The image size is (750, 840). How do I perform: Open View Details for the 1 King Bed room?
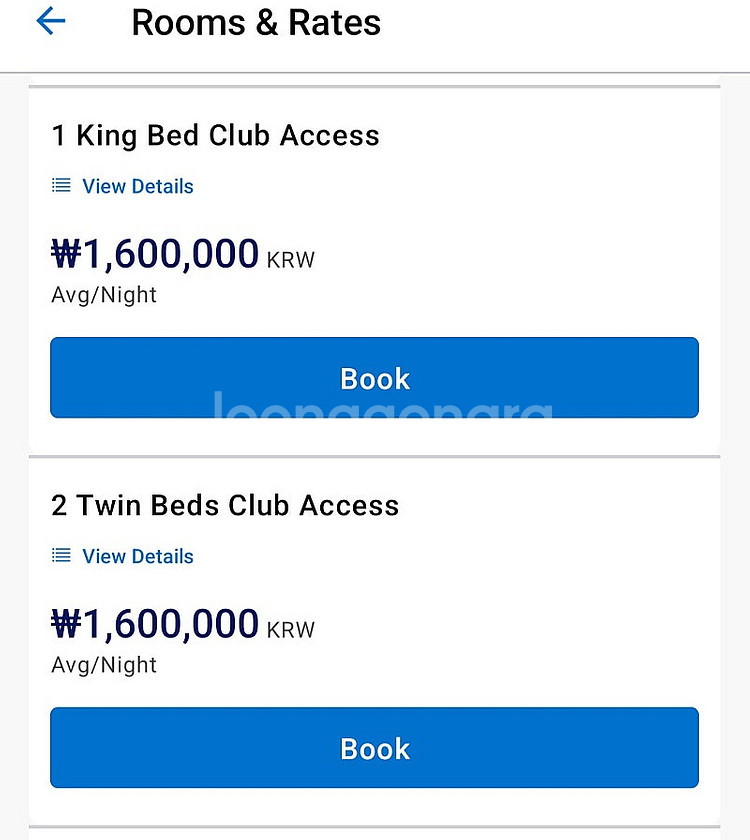(137, 186)
